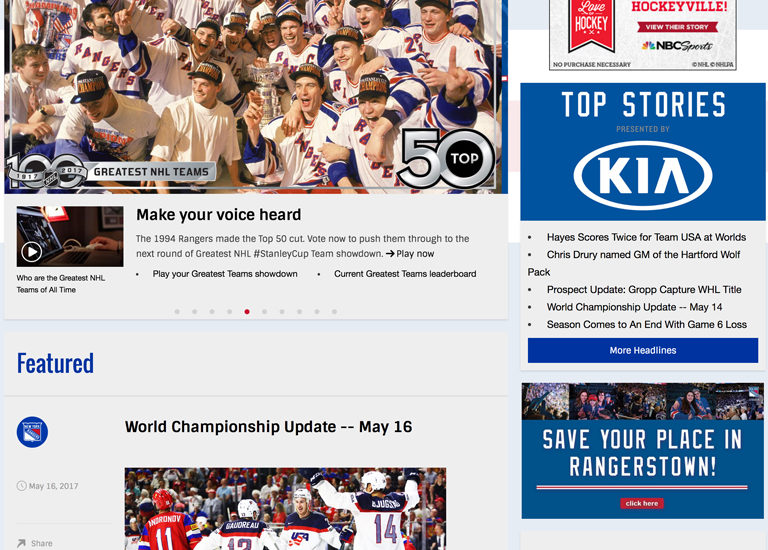Click the Rangers shield logo icon
The width and height of the screenshot is (768, 550).
32,432
